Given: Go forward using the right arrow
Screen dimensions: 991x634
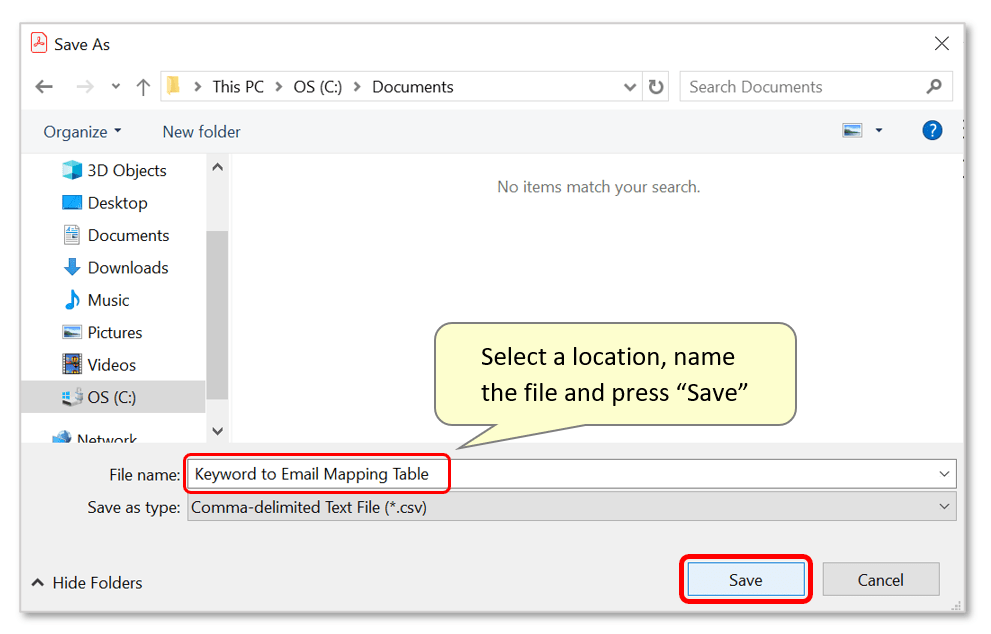Looking at the screenshot, I should click(85, 87).
